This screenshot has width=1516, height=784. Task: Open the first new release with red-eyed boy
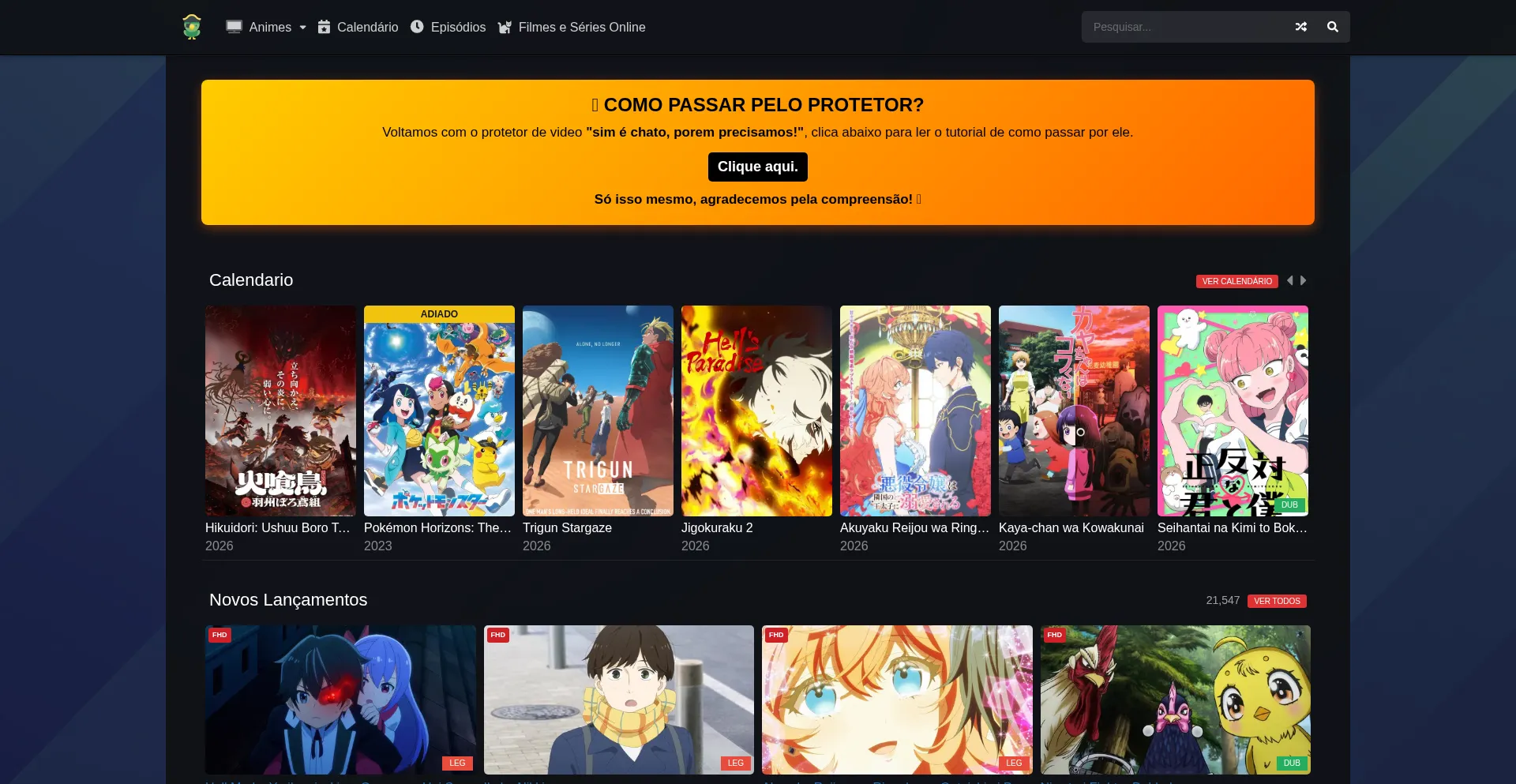click(x=340, y=700)
